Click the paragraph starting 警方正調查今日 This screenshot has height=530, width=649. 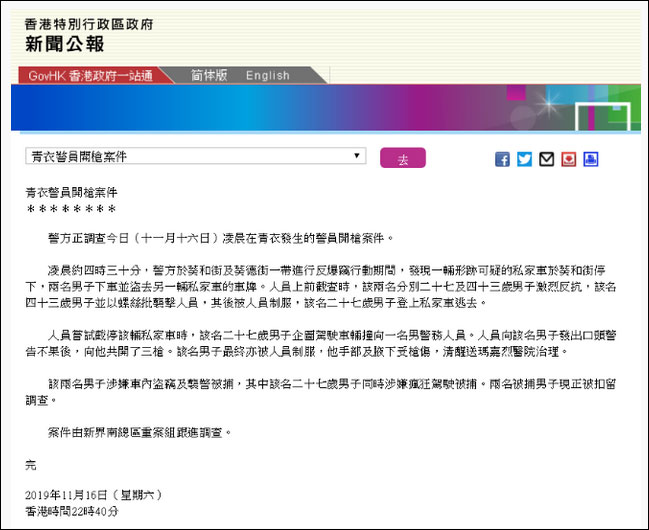pyautogui.click(x=220, y=238)
